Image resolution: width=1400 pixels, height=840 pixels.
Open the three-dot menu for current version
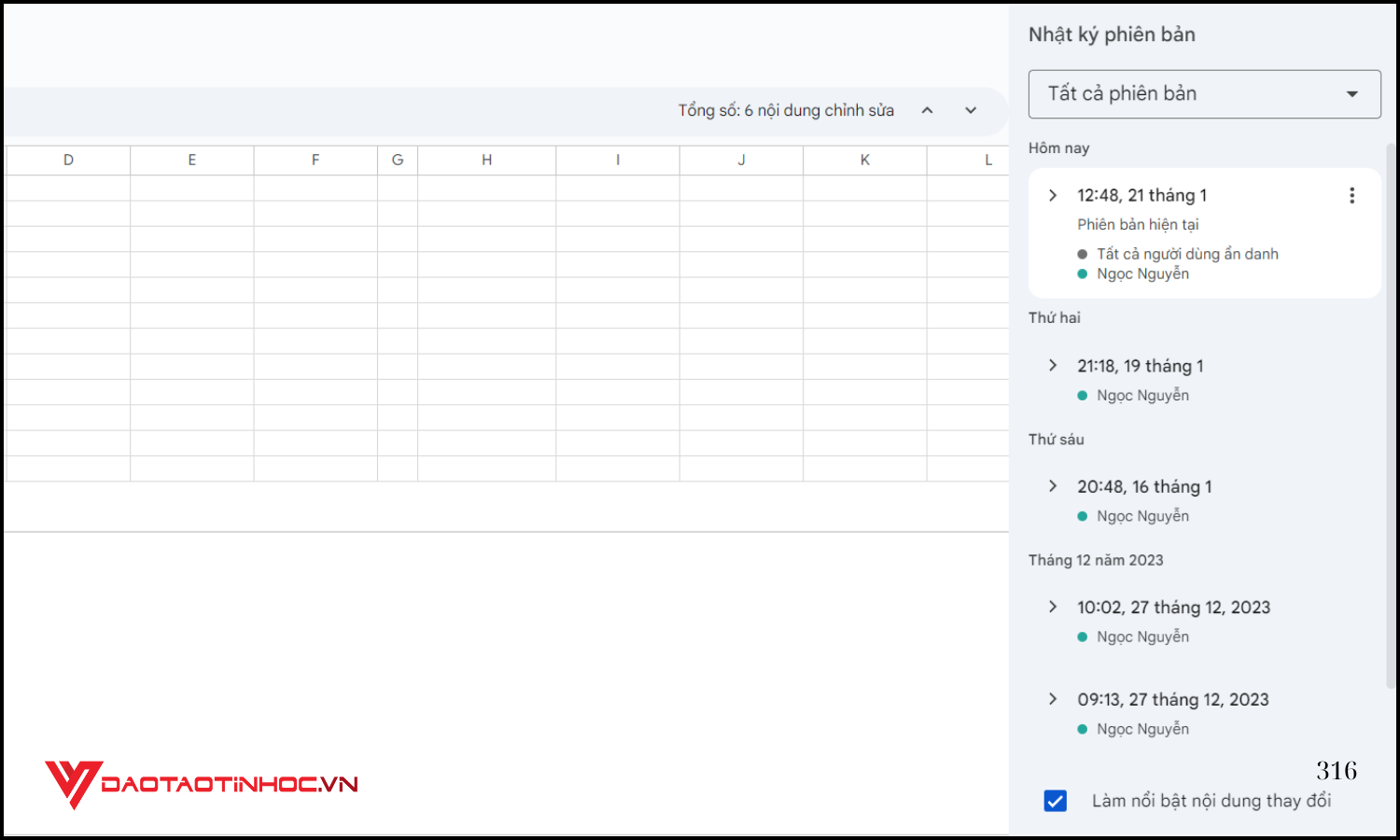click(1352, 195)
